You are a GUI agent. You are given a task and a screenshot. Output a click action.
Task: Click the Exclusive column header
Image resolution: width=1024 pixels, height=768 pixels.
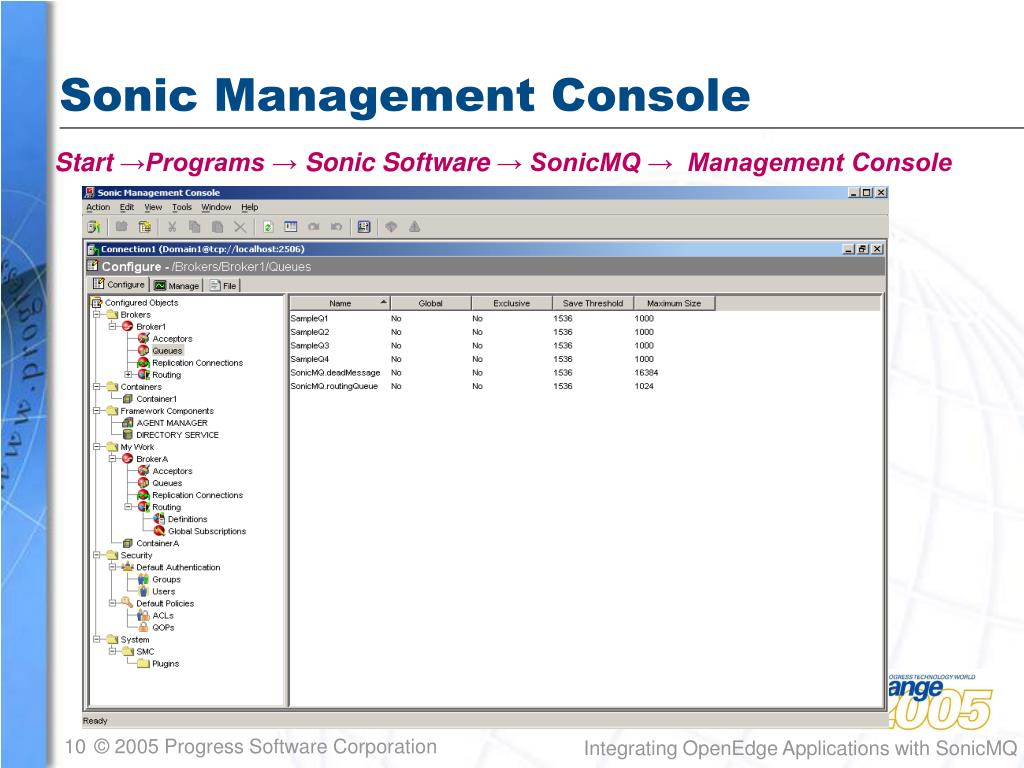(511, 303)
